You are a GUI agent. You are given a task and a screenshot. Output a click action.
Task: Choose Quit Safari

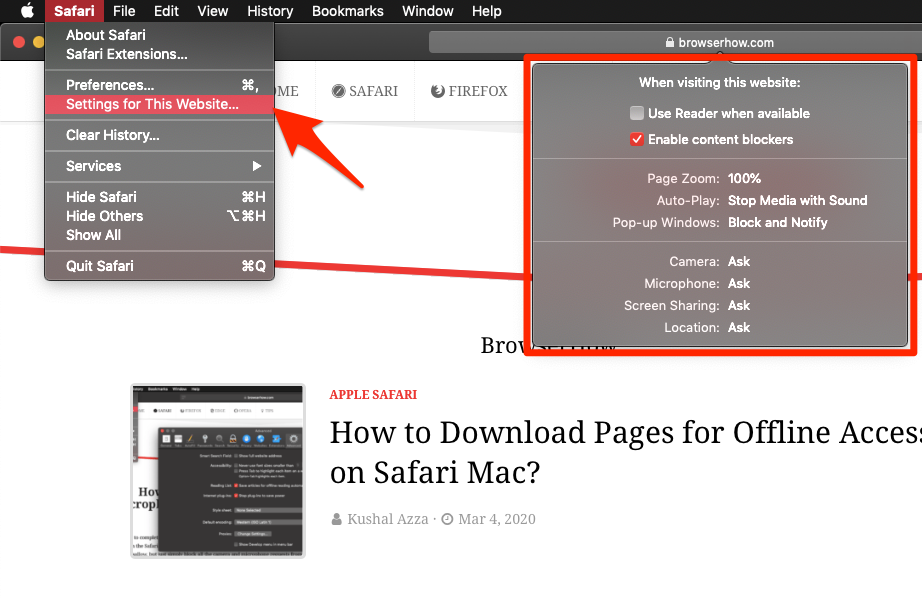[159, 266]
